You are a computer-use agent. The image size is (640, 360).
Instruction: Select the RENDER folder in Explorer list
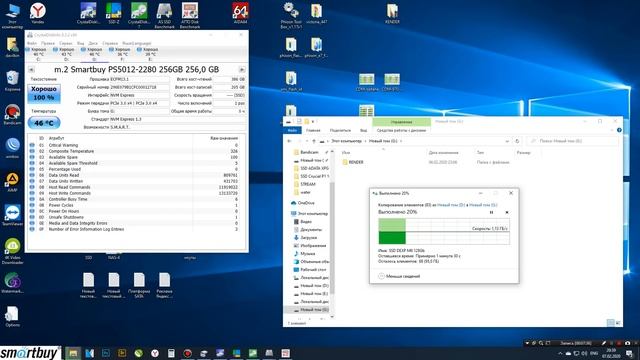pos(353,162)
